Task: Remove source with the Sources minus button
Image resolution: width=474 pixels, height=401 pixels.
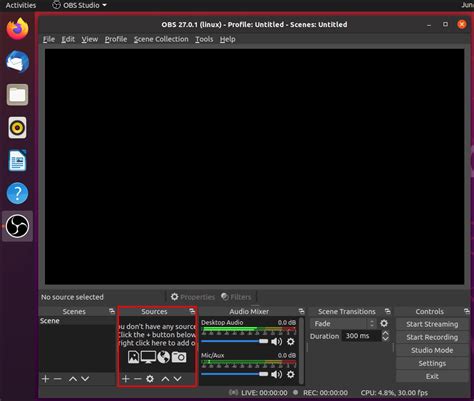Action: point(138,379)
